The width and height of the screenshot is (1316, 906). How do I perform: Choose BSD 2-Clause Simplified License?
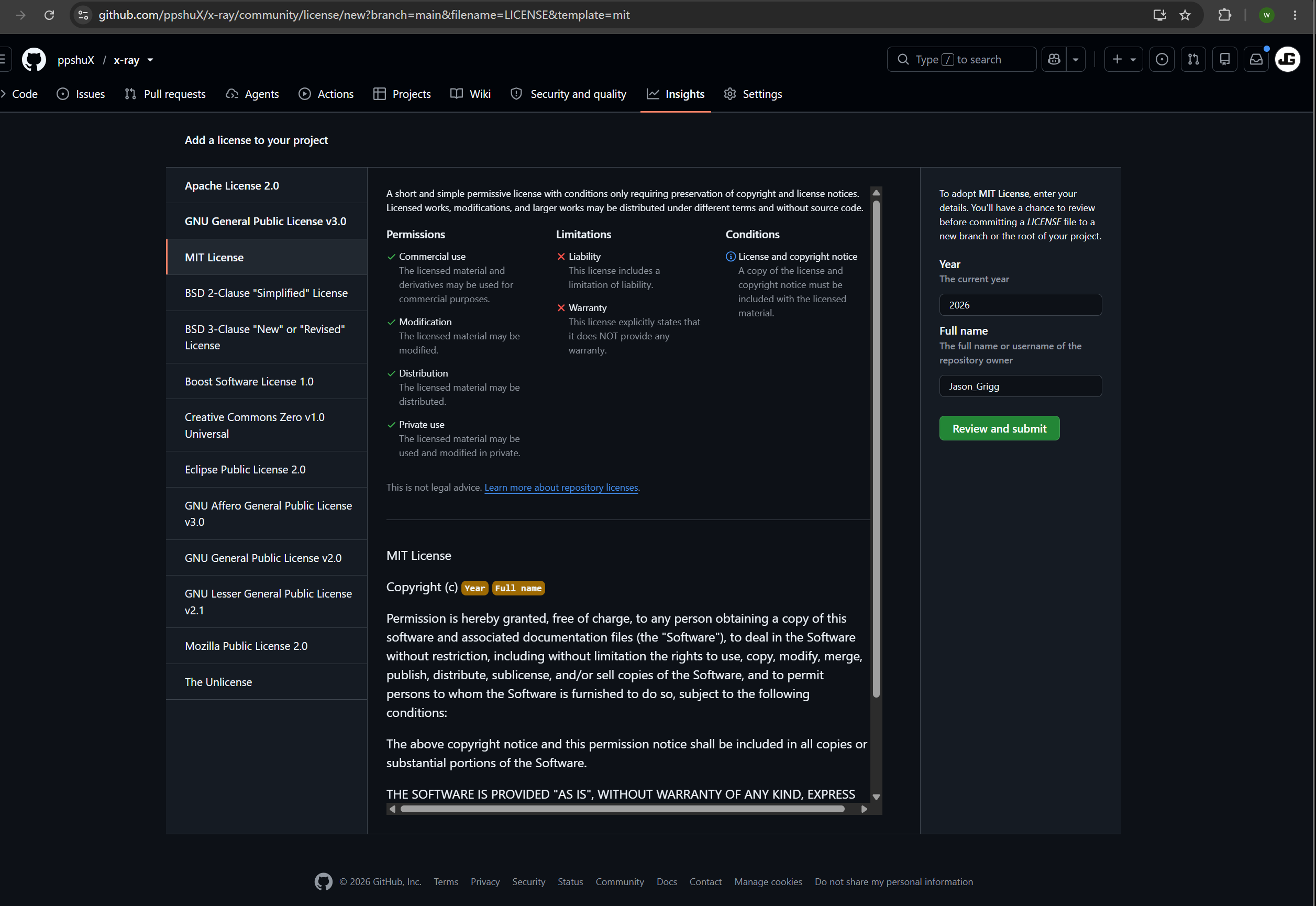click(267, 293)
